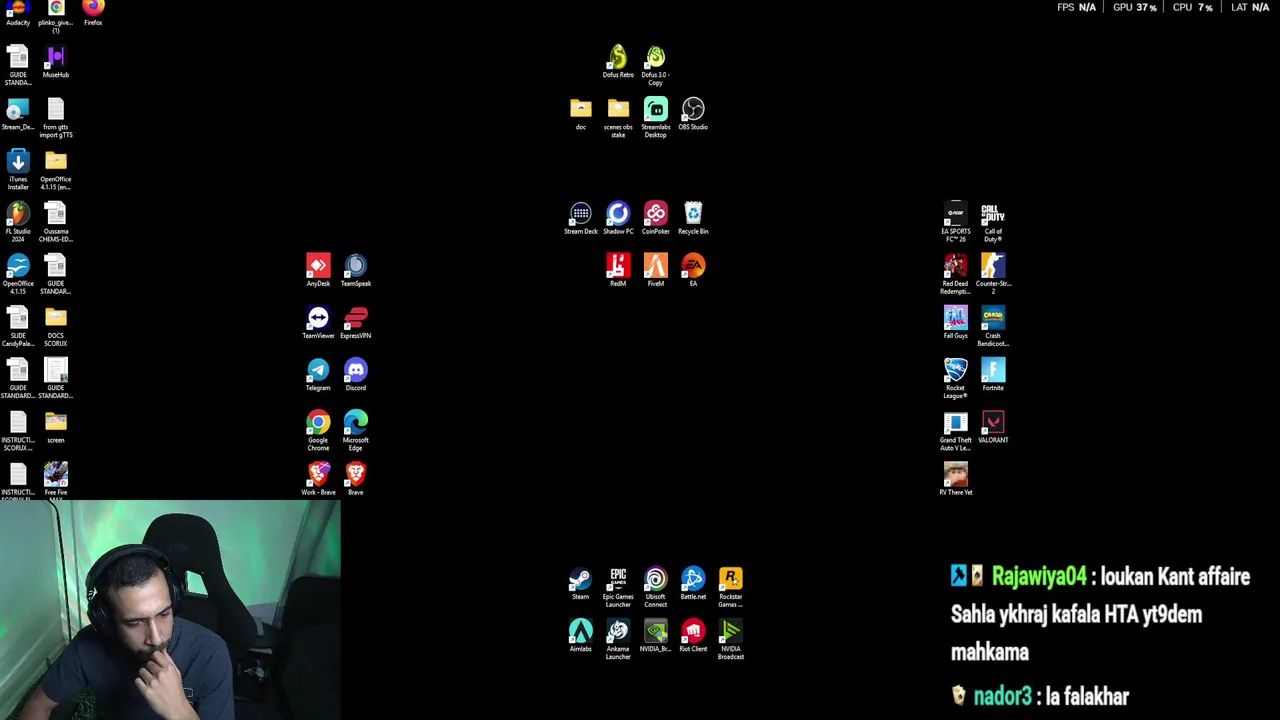Launch the Ankama Launcher icon
This screenshot has height=720, width=1280.
tap(618, 640)
